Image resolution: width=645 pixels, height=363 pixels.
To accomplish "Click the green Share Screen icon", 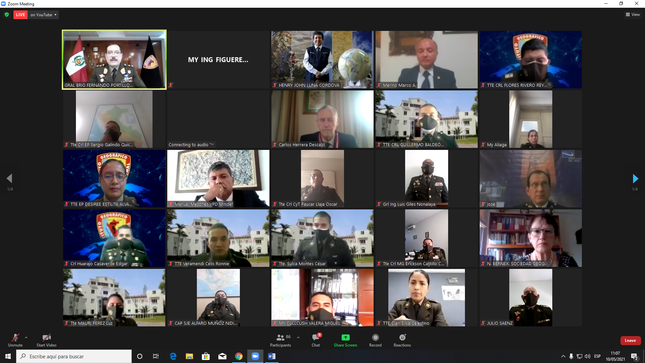I will [x=346, y=340].
